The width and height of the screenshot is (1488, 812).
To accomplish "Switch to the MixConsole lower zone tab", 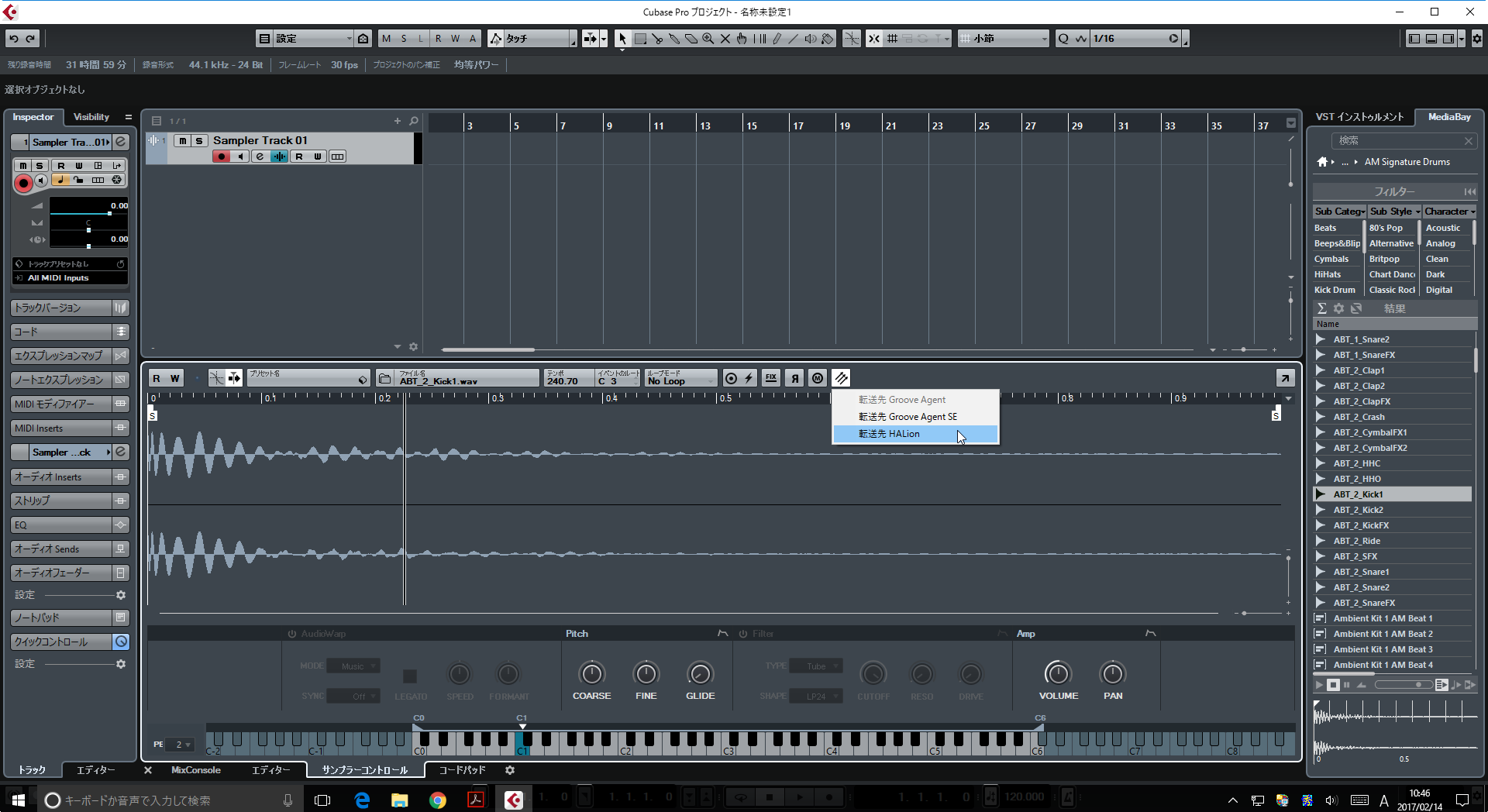I will click(x=195, y=770).
